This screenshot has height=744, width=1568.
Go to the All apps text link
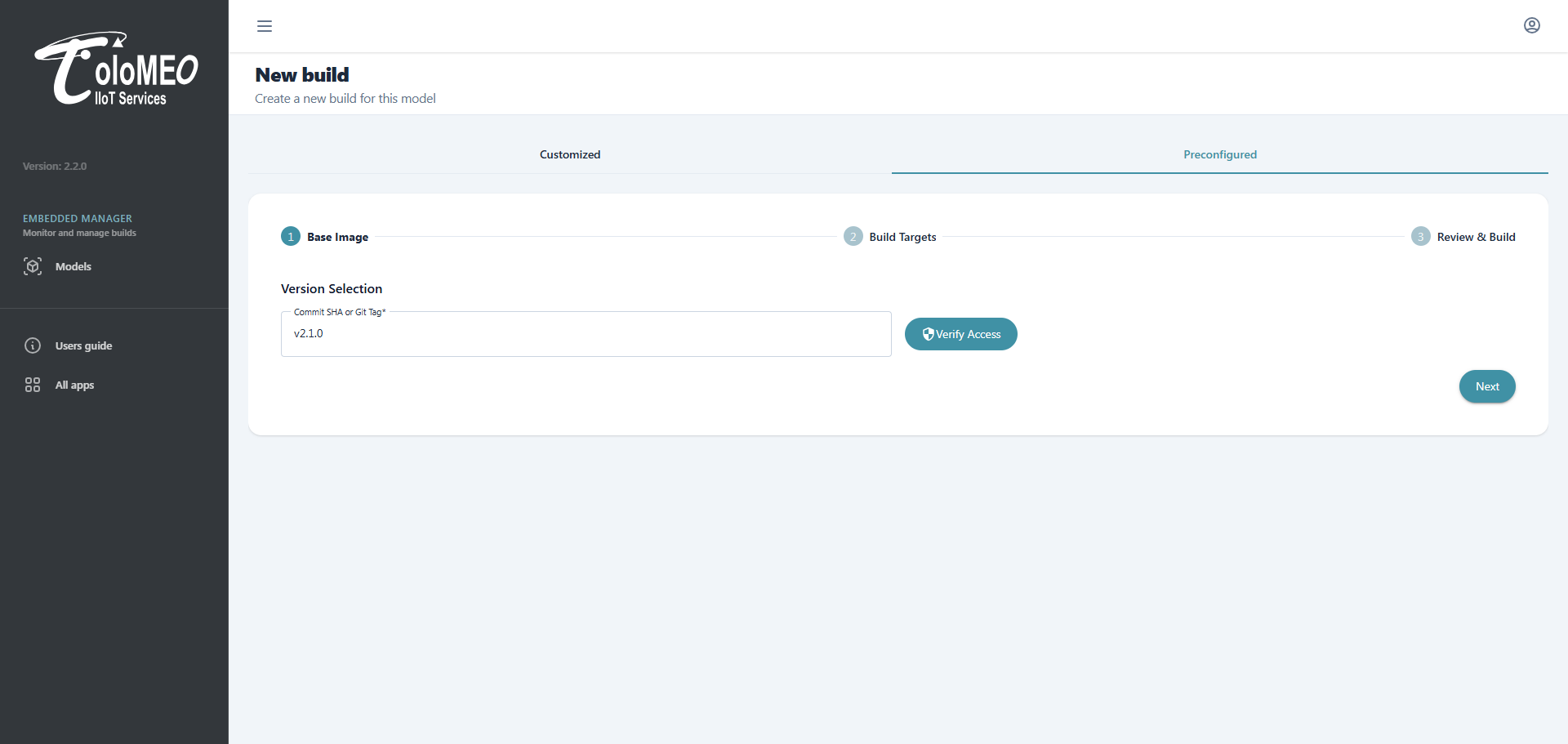[x=74, y=385]
